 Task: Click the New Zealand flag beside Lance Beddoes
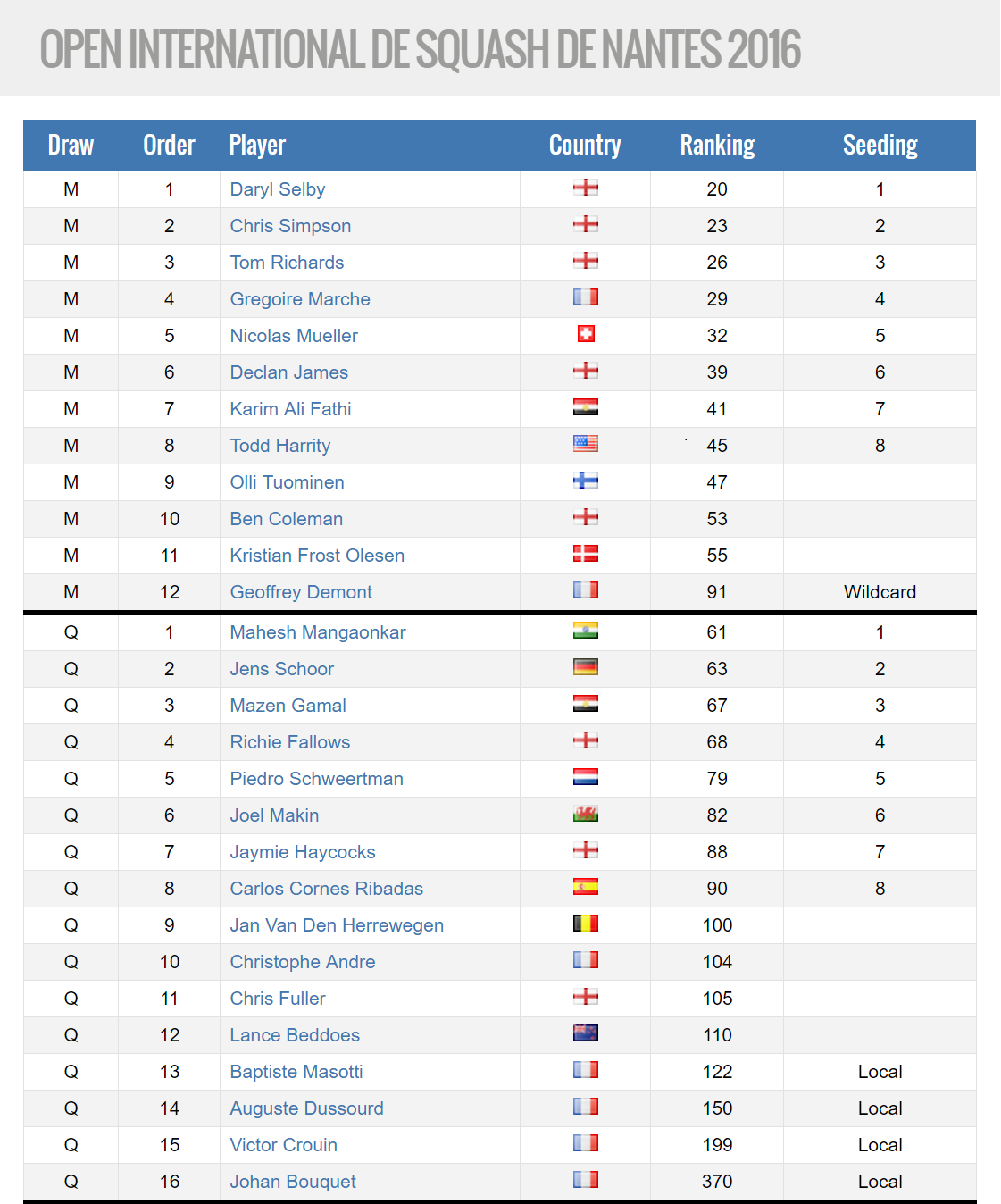click(586, 1033)
